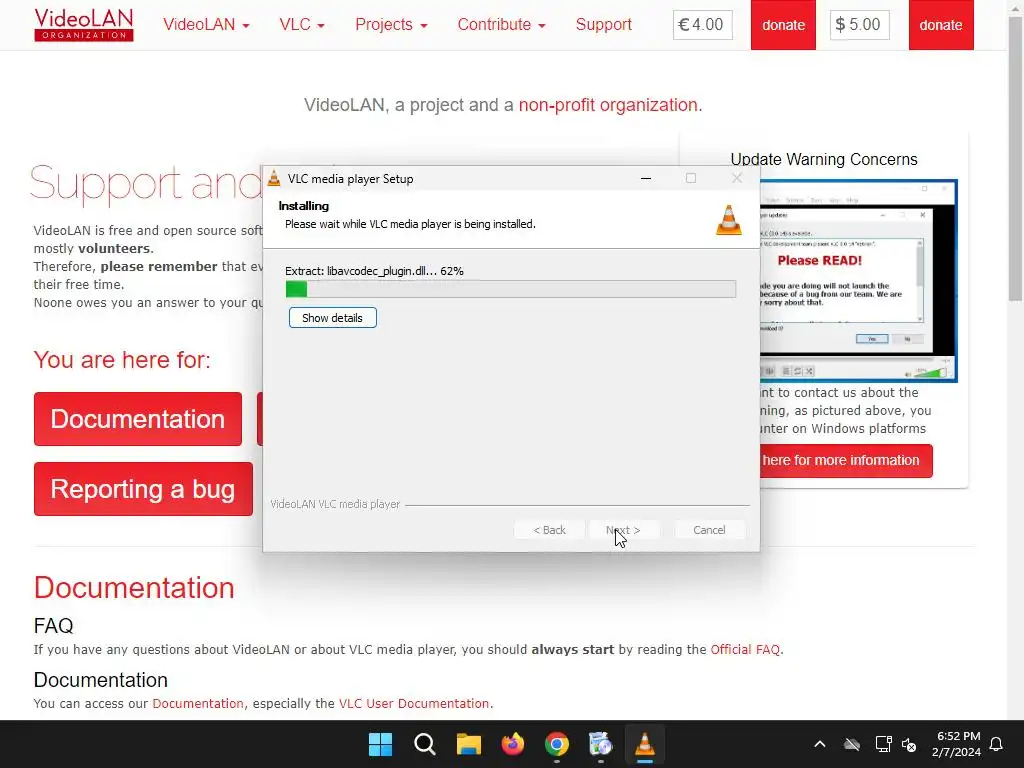Open the notifications bell icon
The height and width of the screenshot is (768, 1024).
pos(996,744)
